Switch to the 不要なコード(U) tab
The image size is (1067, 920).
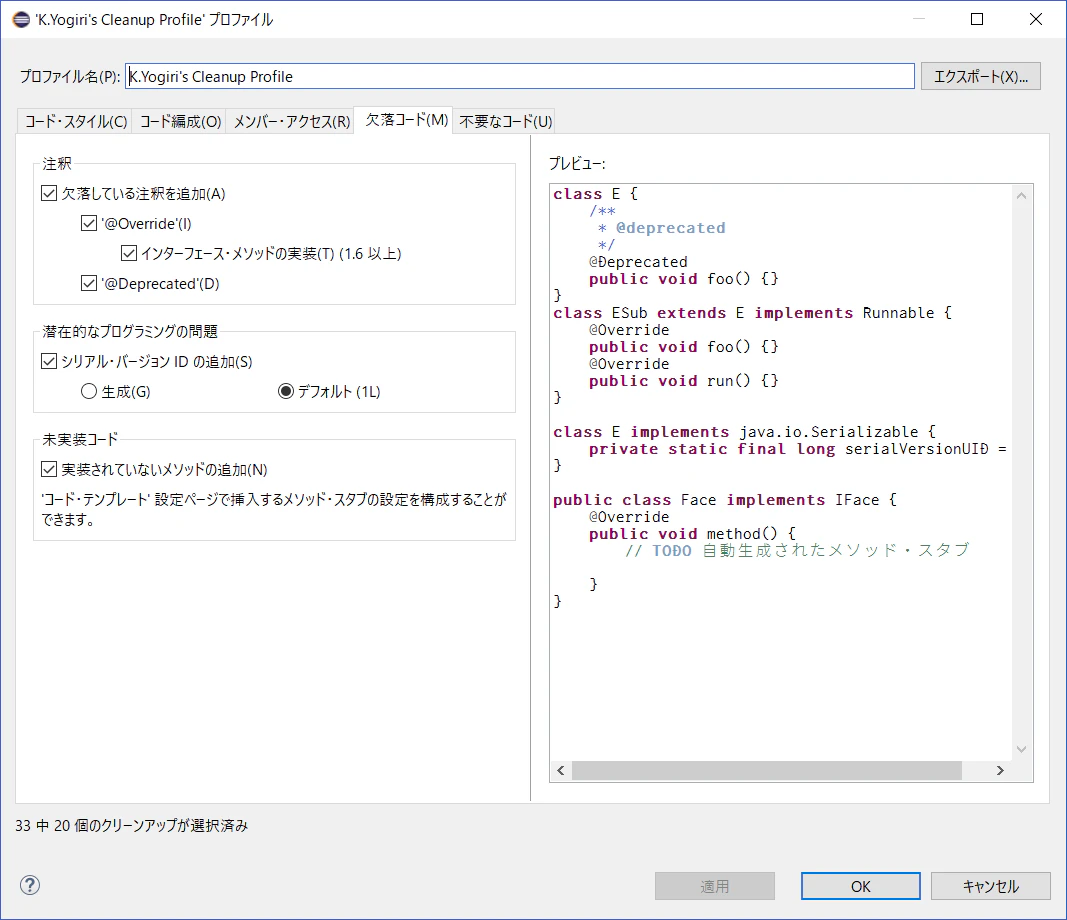[505, 122]
